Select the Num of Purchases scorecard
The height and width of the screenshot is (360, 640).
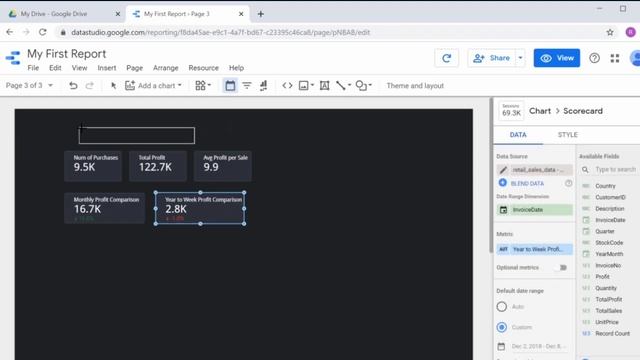[x=93, y=166]
